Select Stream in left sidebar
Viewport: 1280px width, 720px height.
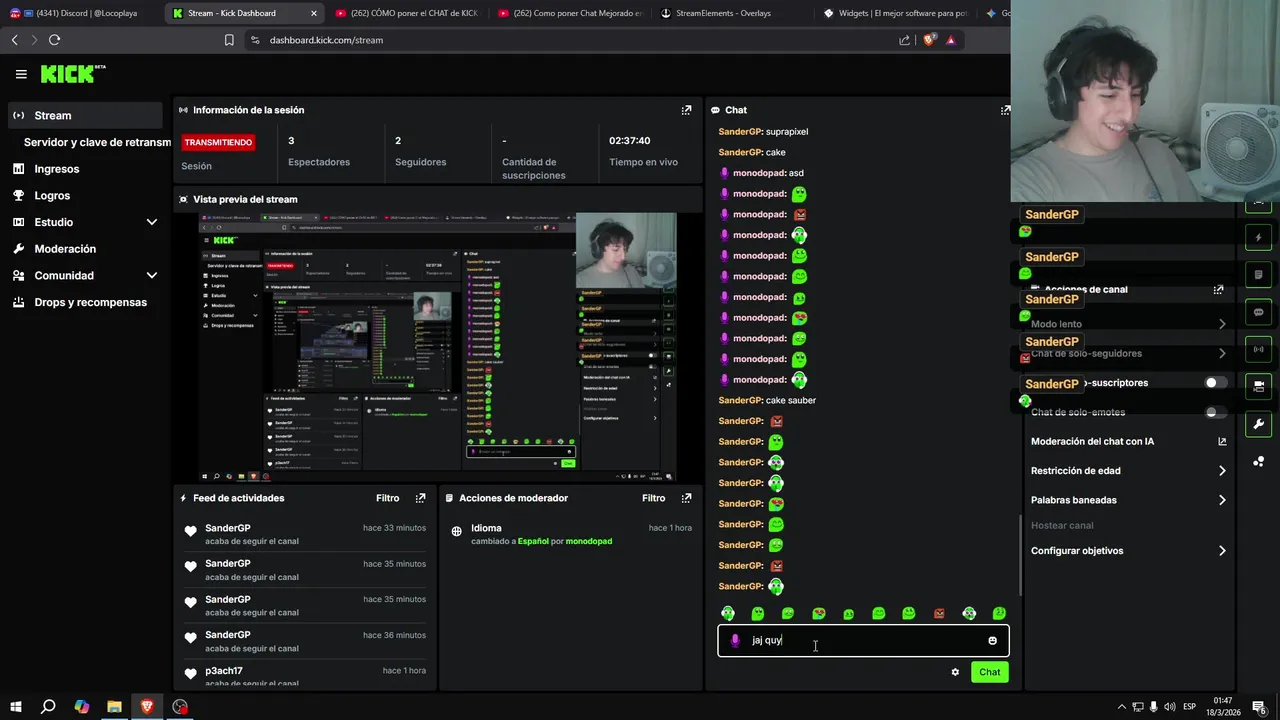(85, 115)
